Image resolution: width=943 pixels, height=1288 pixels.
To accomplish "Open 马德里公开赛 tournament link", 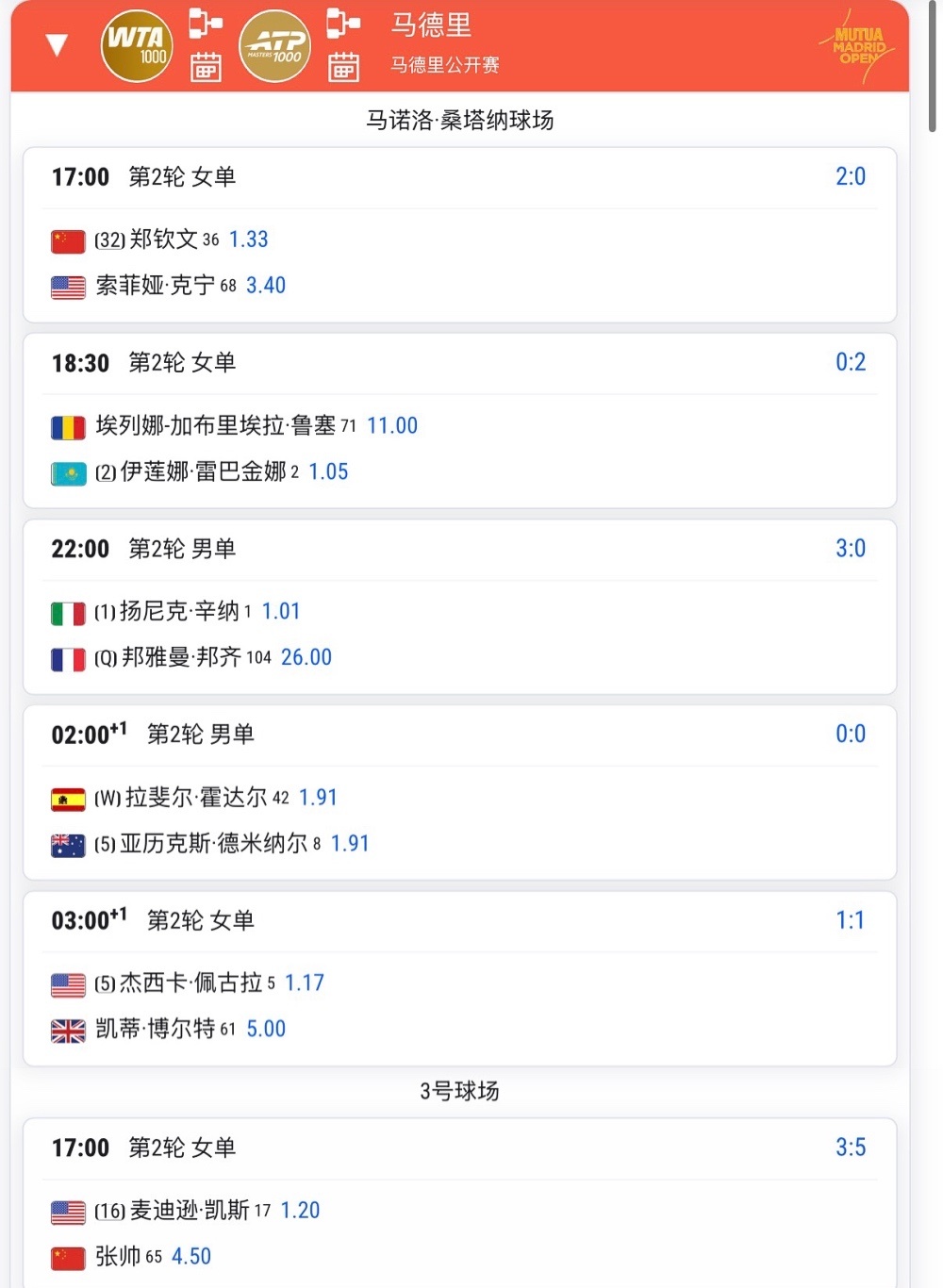I will [445, 65].
